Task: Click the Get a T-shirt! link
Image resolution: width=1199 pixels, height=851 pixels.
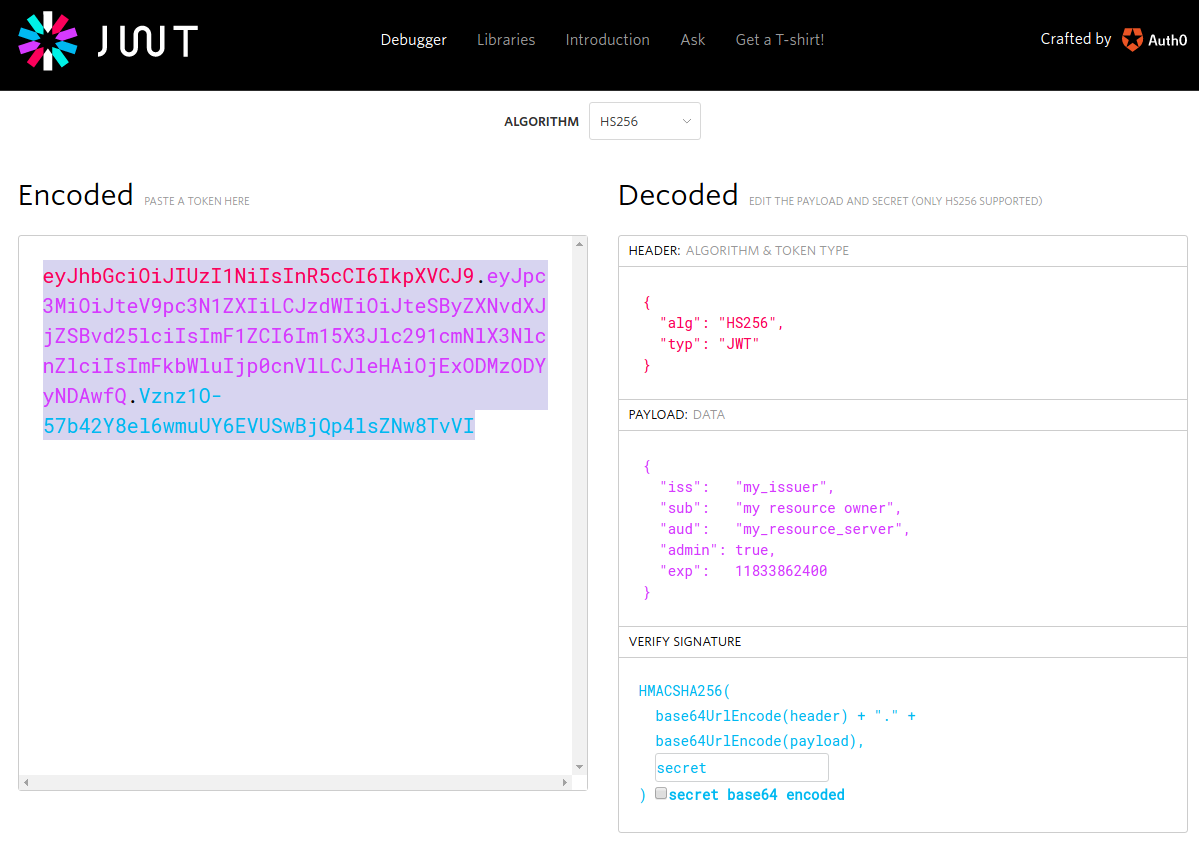Action: point(779,40)
